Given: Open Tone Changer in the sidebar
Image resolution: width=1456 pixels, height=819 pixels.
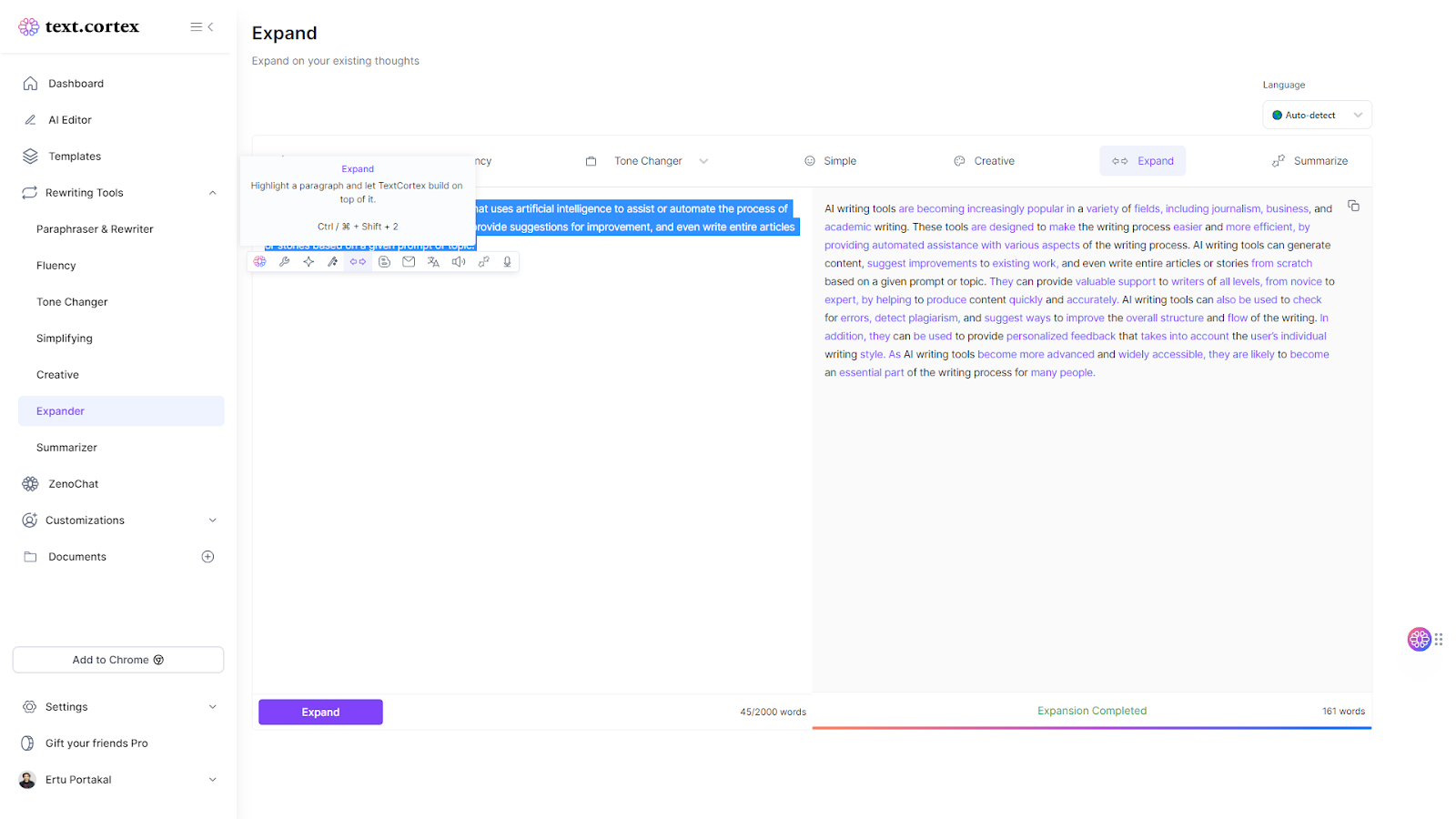Looking at the screenshot, I should pyautogui.click(x=72, y=302).
